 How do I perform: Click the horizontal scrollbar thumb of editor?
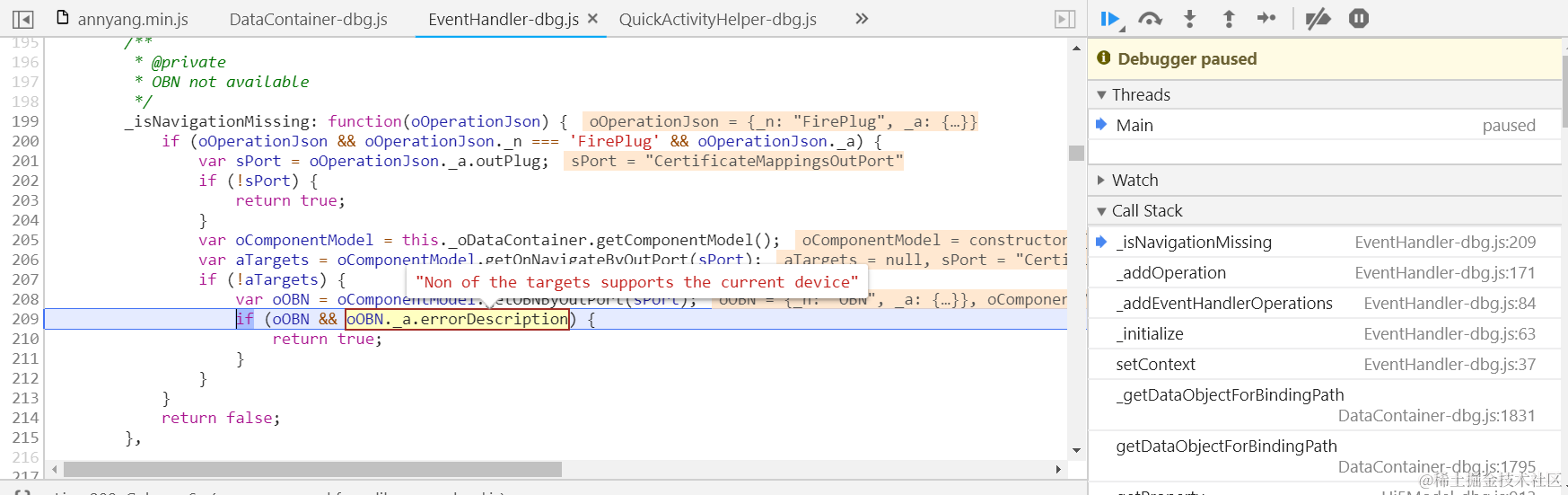312,469
